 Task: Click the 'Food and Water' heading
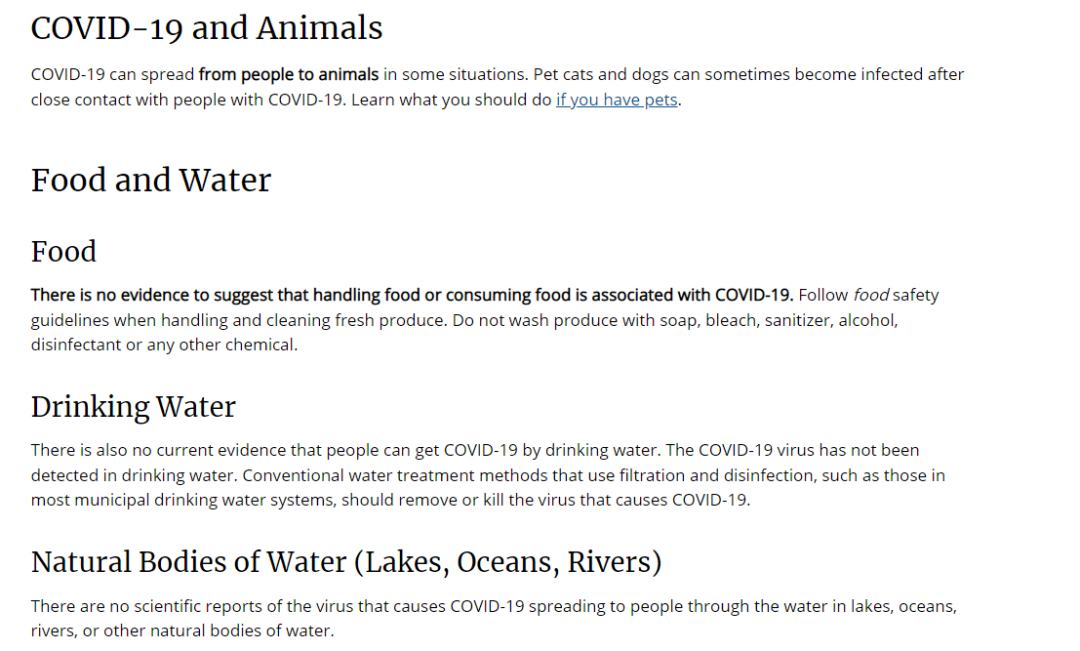click(151, 180)
